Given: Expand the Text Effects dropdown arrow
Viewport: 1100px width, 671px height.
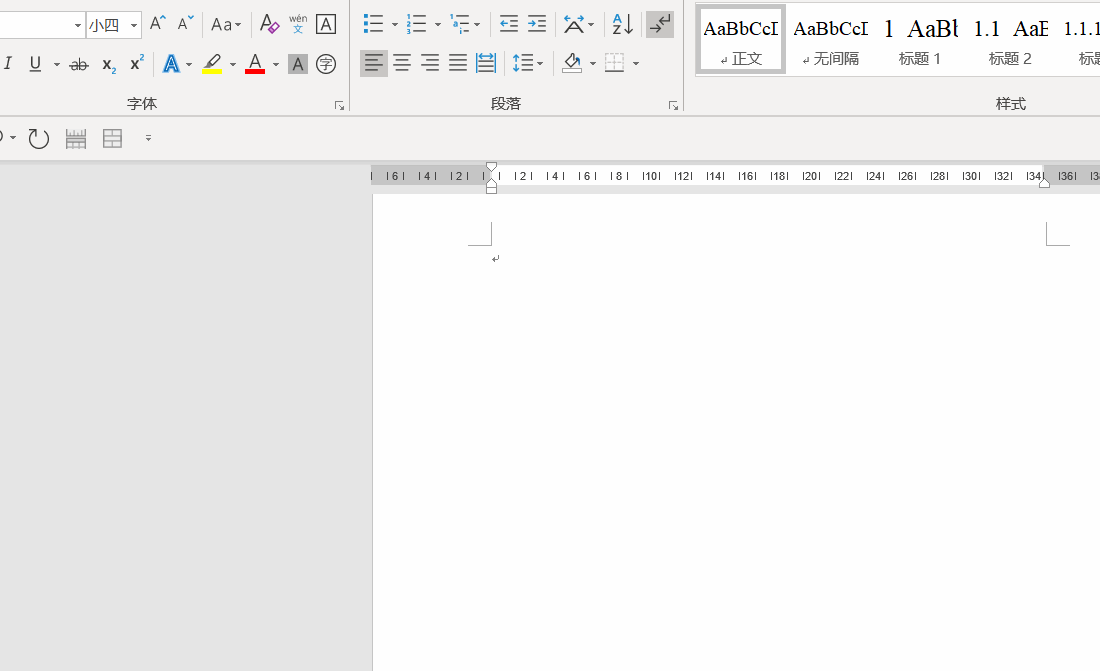Looking at the screenshot, I should 189,65.
